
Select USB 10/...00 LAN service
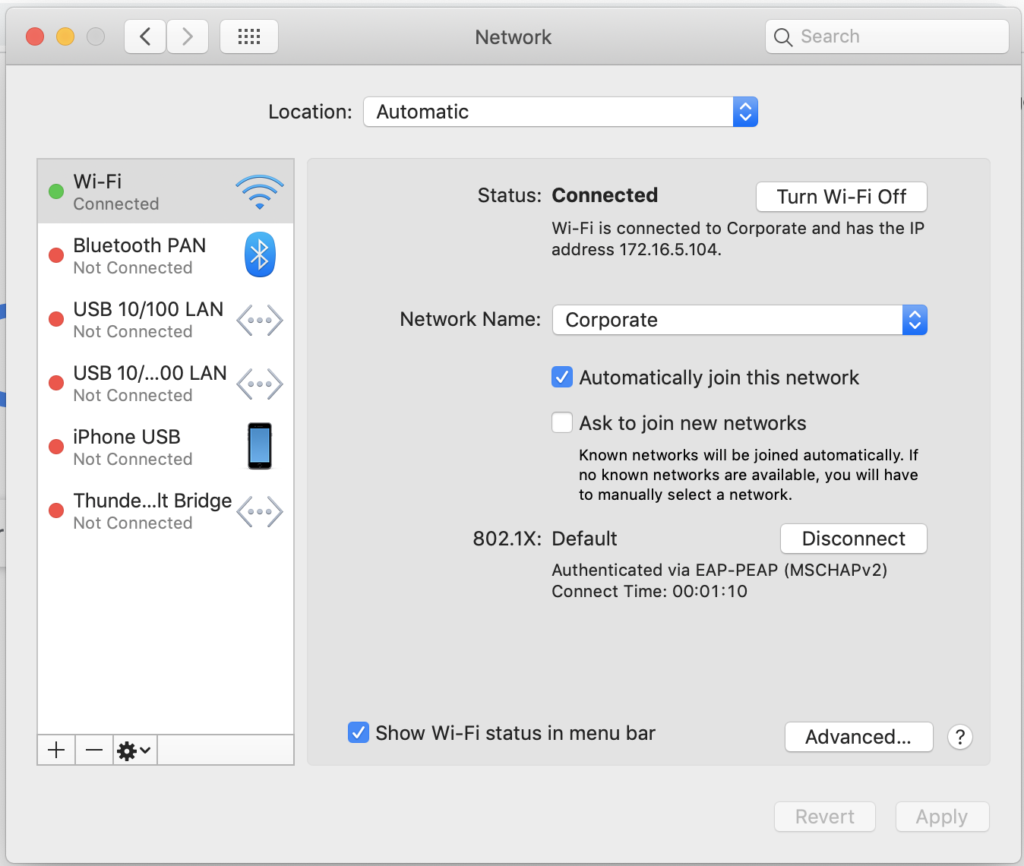point(165,383)
